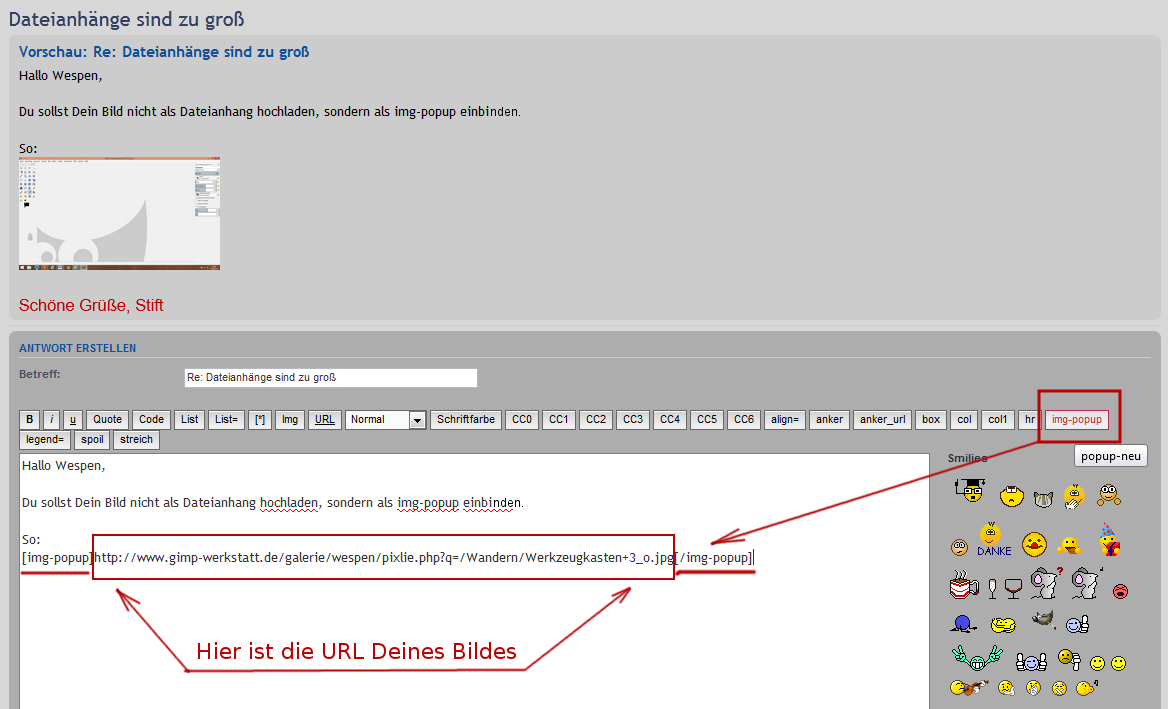Click the CC5 button
The width and height of the screenshot is (1168, 709).
click(707, 419)
